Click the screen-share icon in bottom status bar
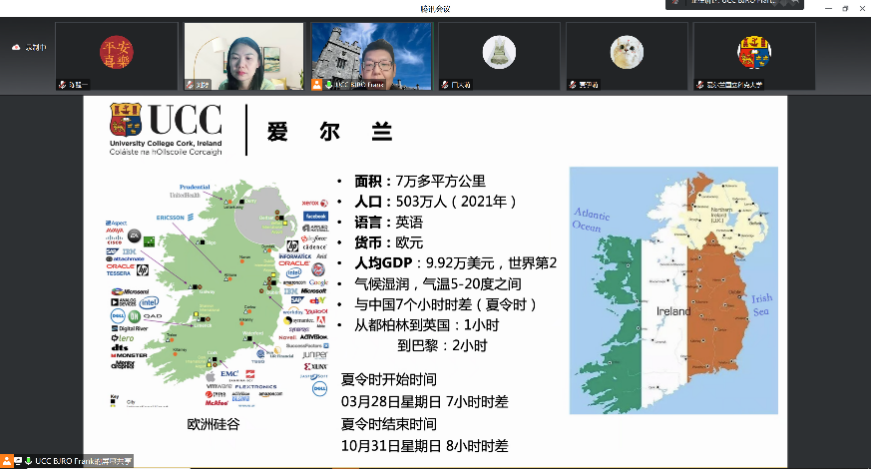871x469 pixels. (17, 461)
